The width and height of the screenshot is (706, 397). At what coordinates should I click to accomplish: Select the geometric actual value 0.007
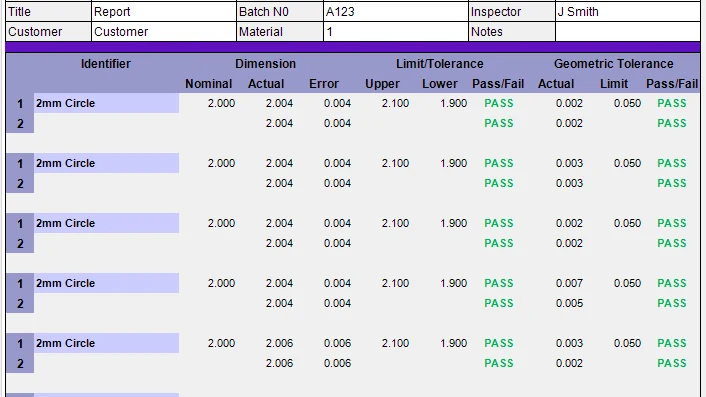point(570,283)
